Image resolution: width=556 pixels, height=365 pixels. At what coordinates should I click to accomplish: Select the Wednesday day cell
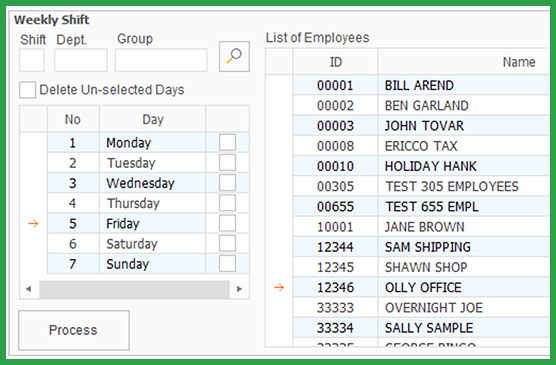(152, 183)
